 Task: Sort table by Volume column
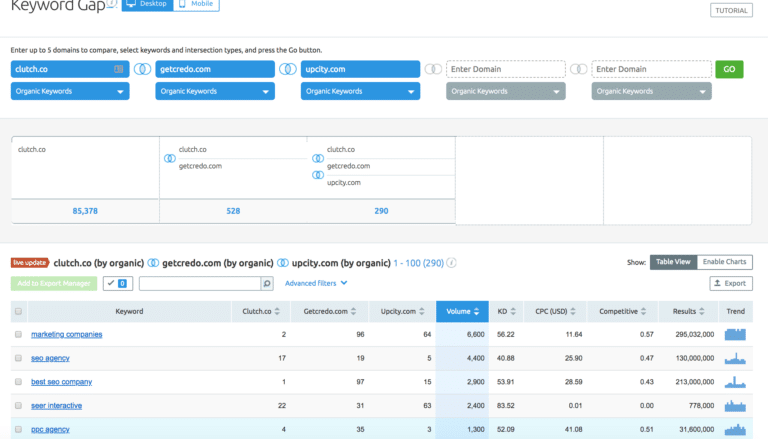[462, 311]
